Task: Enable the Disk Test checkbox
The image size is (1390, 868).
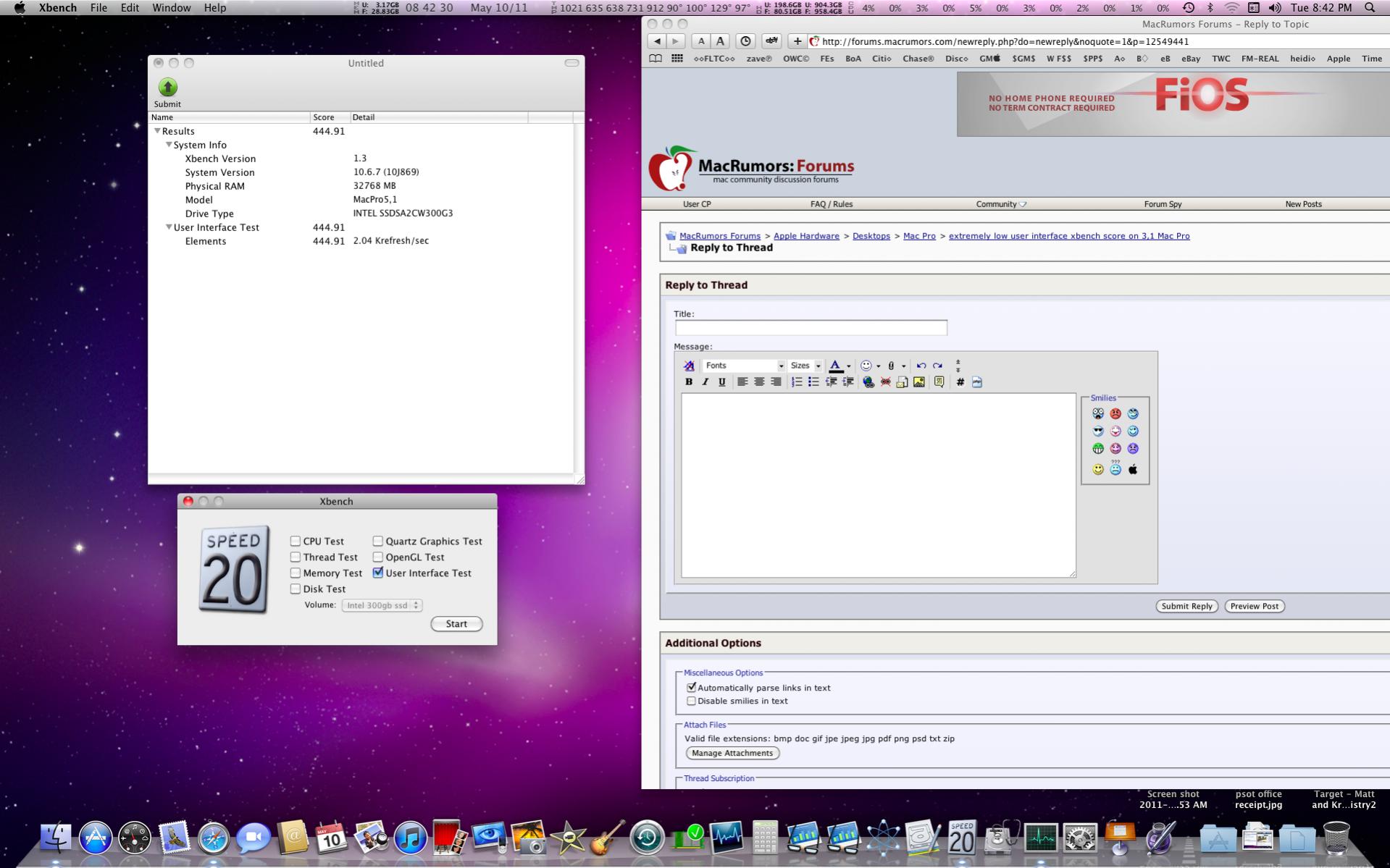Action: click(x=296, y=589)
